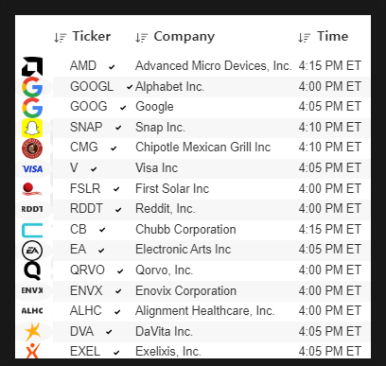Open the Visa logo icon
The image size is (386, 366).
[x=32, y=169]
